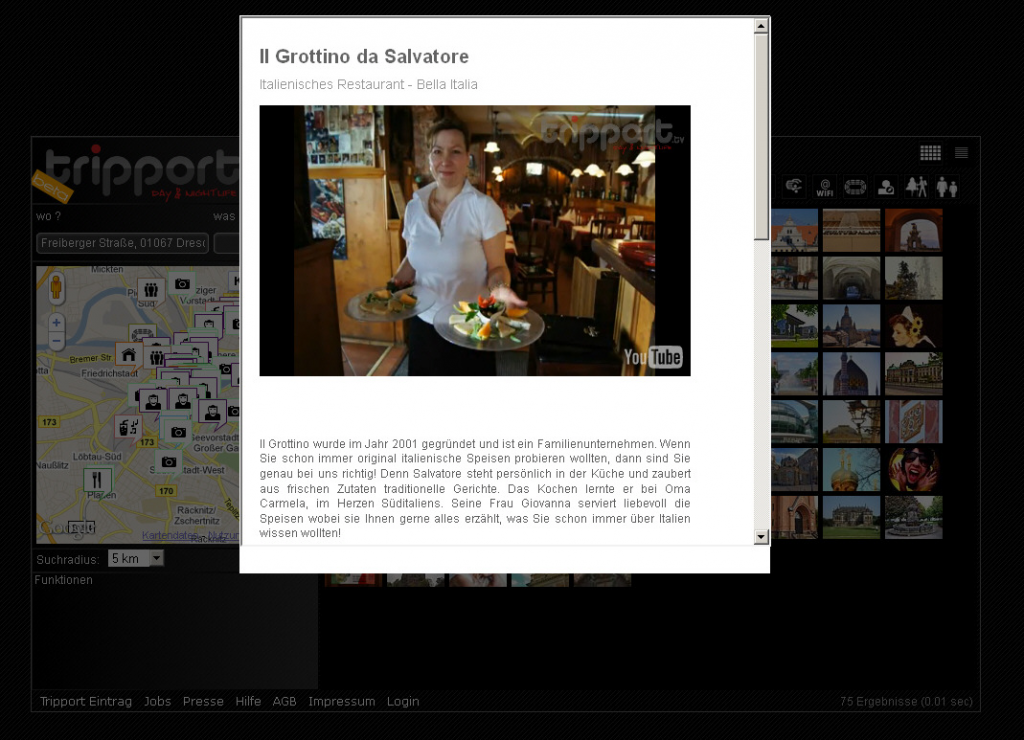Open the Impressum footer link
The height and width of the screenshot is (740, 1024).
point(341,701)
